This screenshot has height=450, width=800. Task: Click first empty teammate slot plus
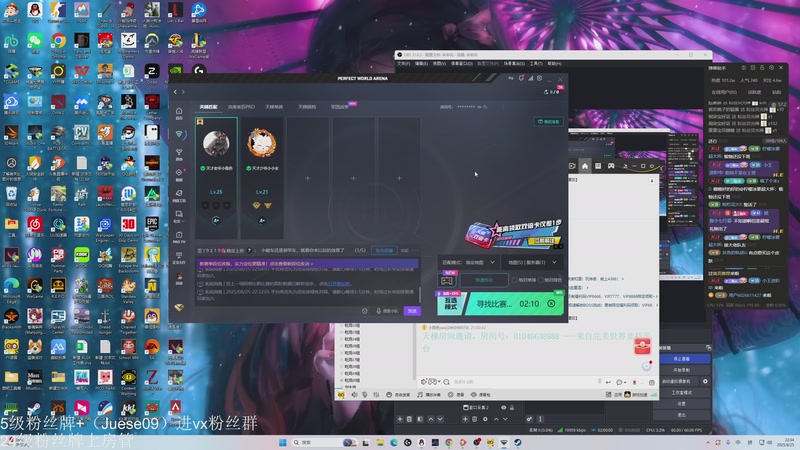[x=307, y=178]
